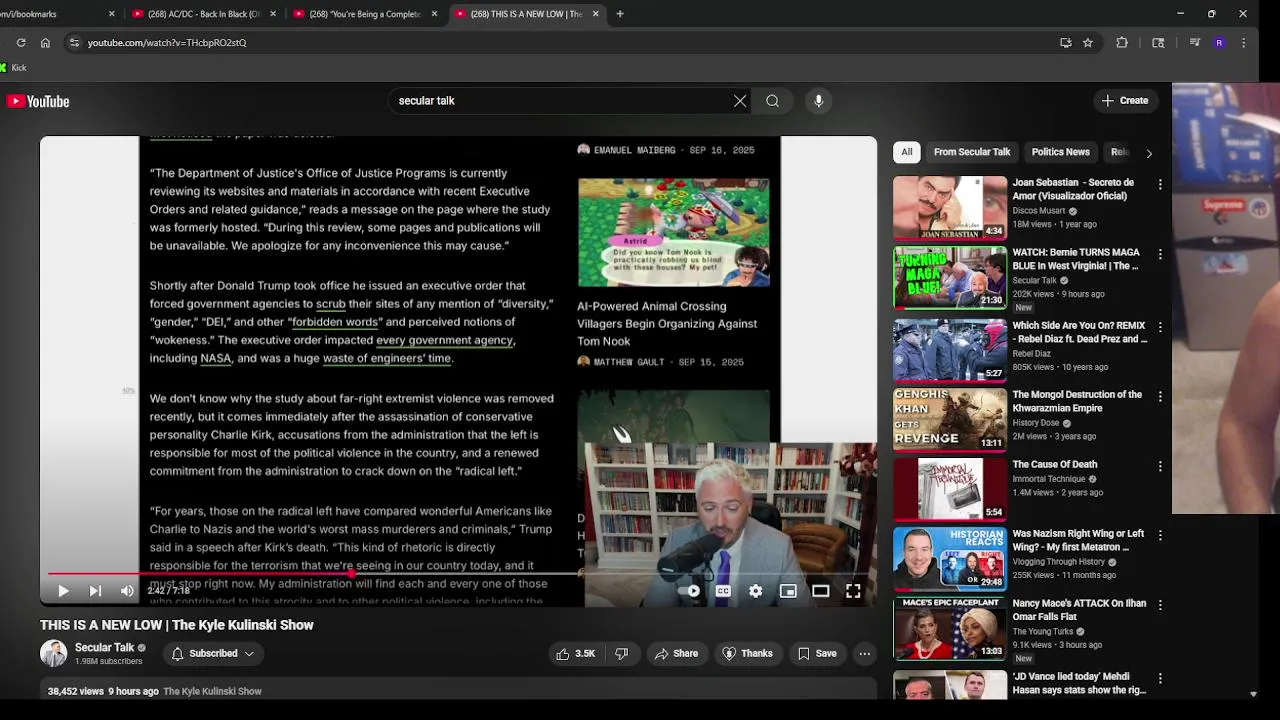Open more actions menu under video
1280x720 pixels.
pos(865,654)
